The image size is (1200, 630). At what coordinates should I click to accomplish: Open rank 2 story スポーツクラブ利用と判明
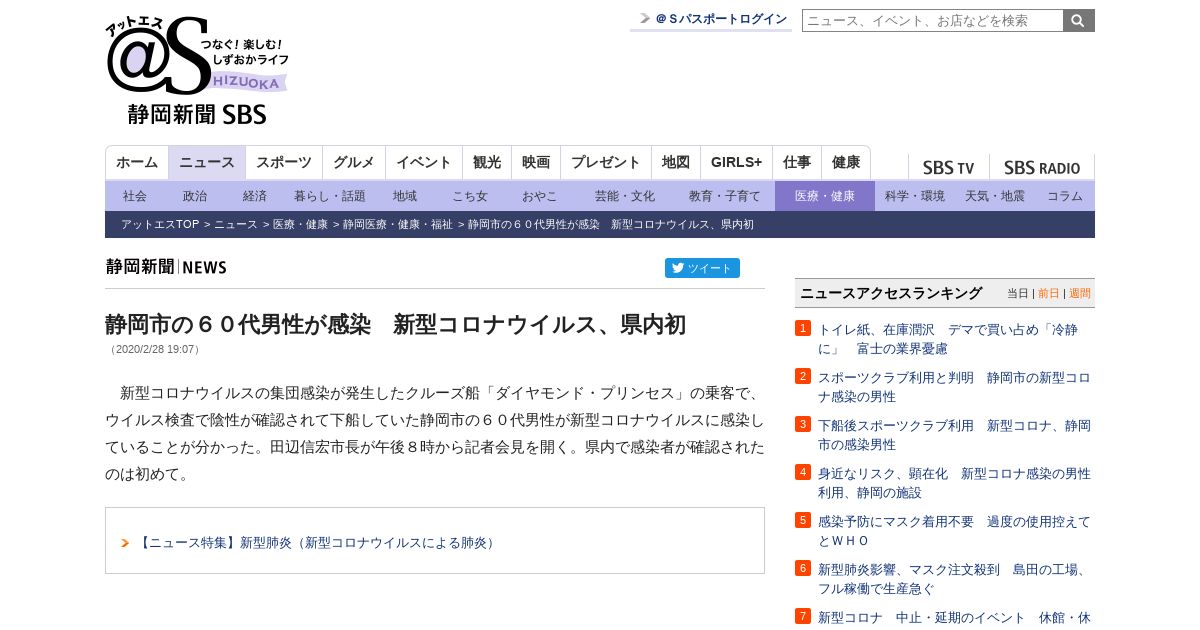(954, 386)
